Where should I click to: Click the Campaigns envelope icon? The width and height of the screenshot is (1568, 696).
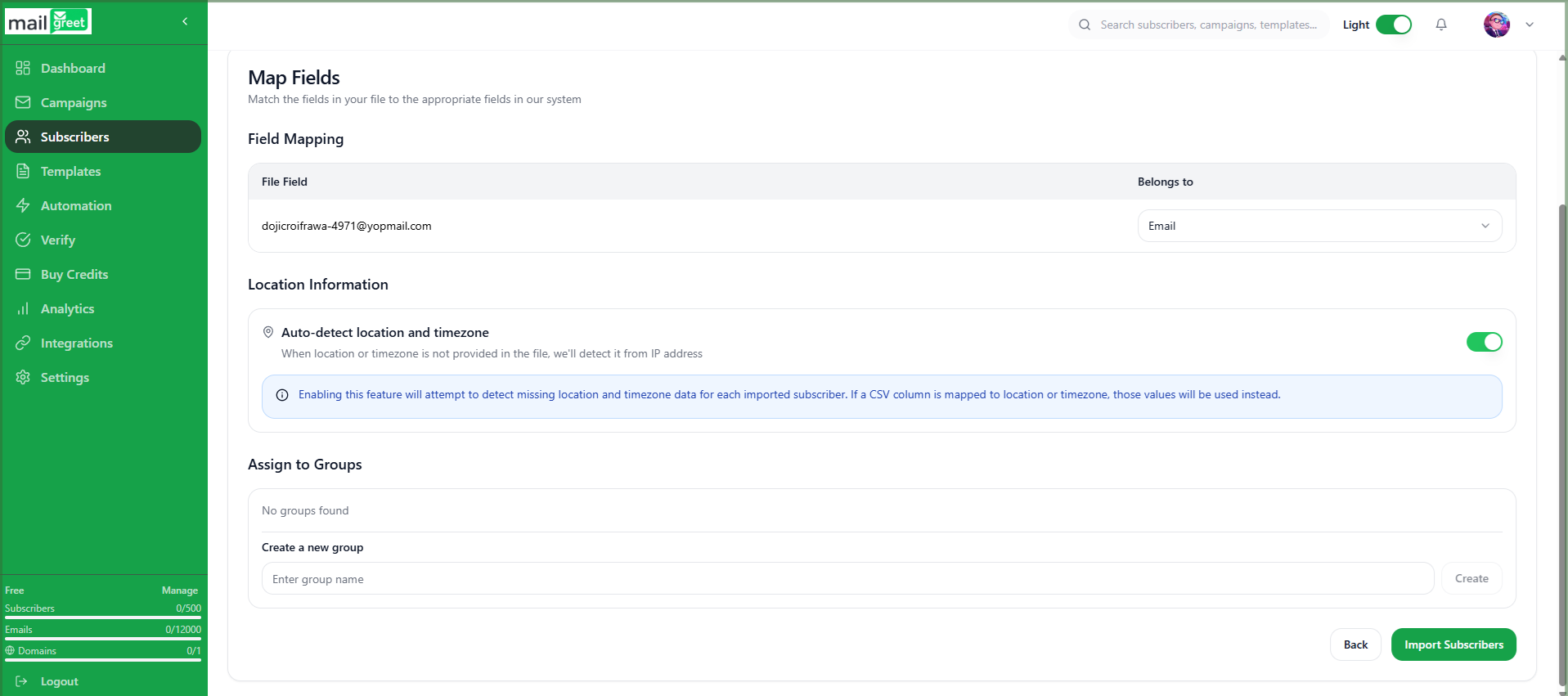(23, 102)
